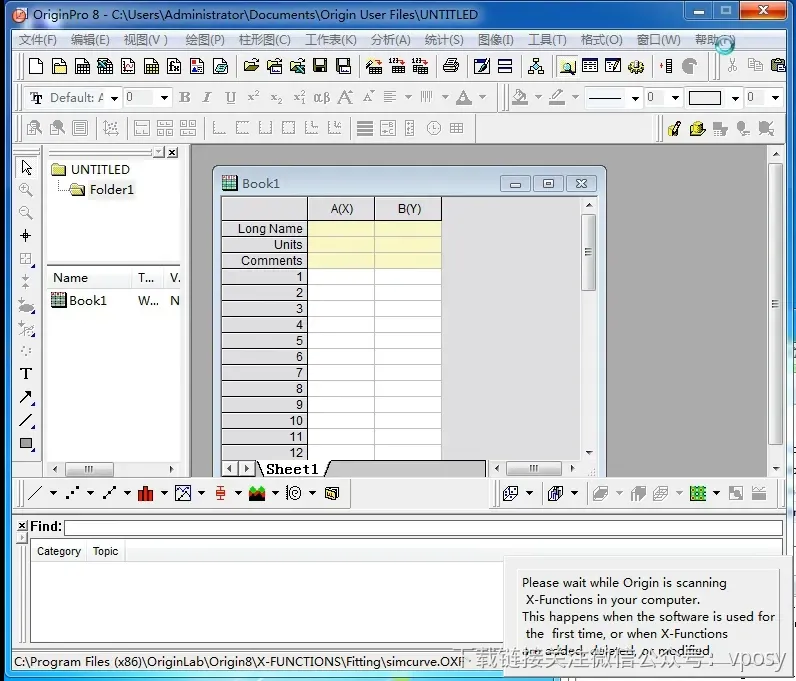The image size is (796, 681).
Task: Click the New Graph icon
Action: click(128, 66)
